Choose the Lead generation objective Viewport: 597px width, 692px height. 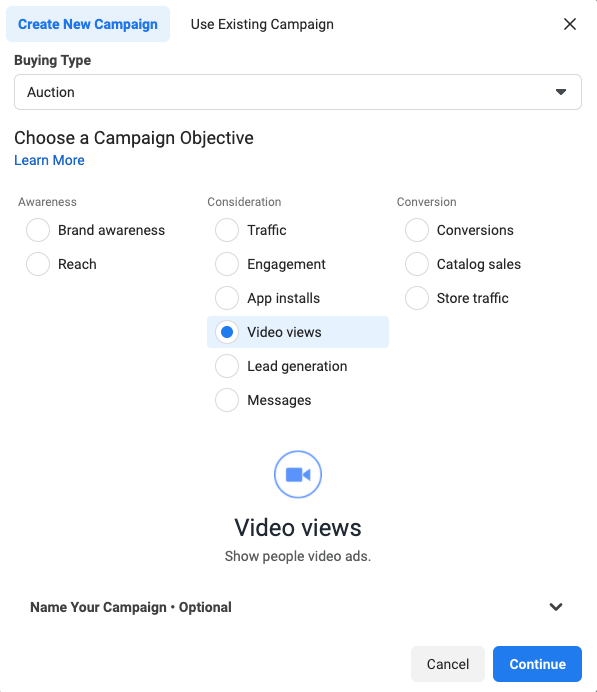point(227,366)
